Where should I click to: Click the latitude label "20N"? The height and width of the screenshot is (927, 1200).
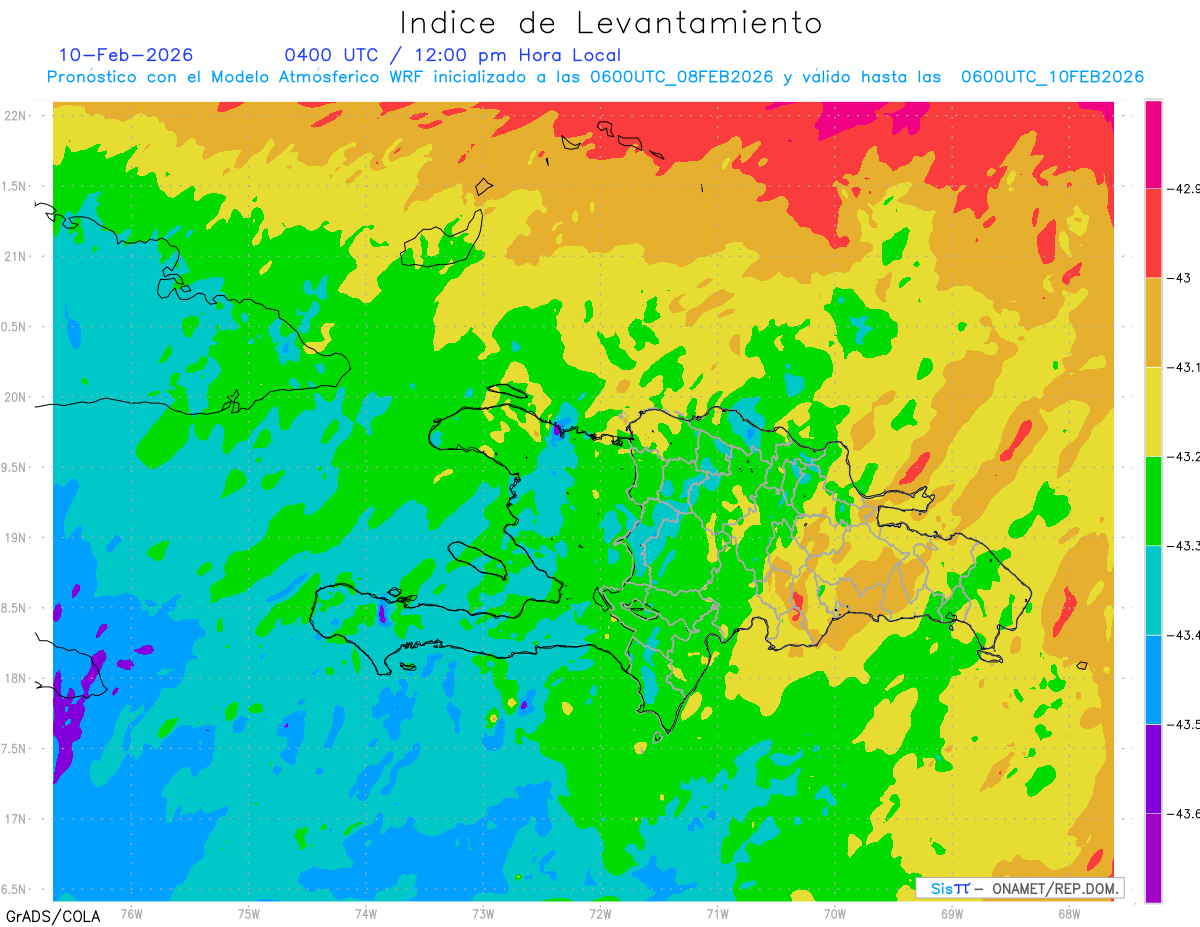tap(17, 397)
